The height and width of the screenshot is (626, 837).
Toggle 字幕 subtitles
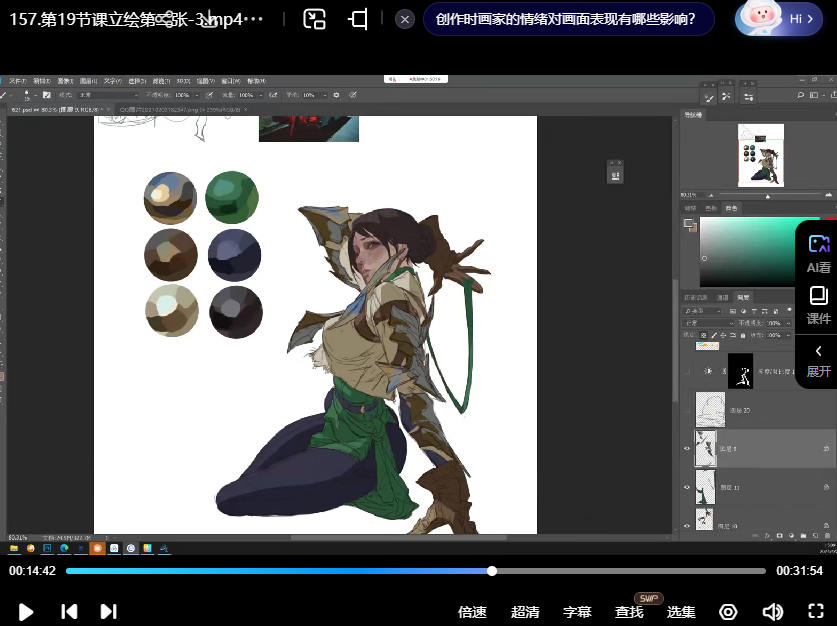[x=577, y=612]
